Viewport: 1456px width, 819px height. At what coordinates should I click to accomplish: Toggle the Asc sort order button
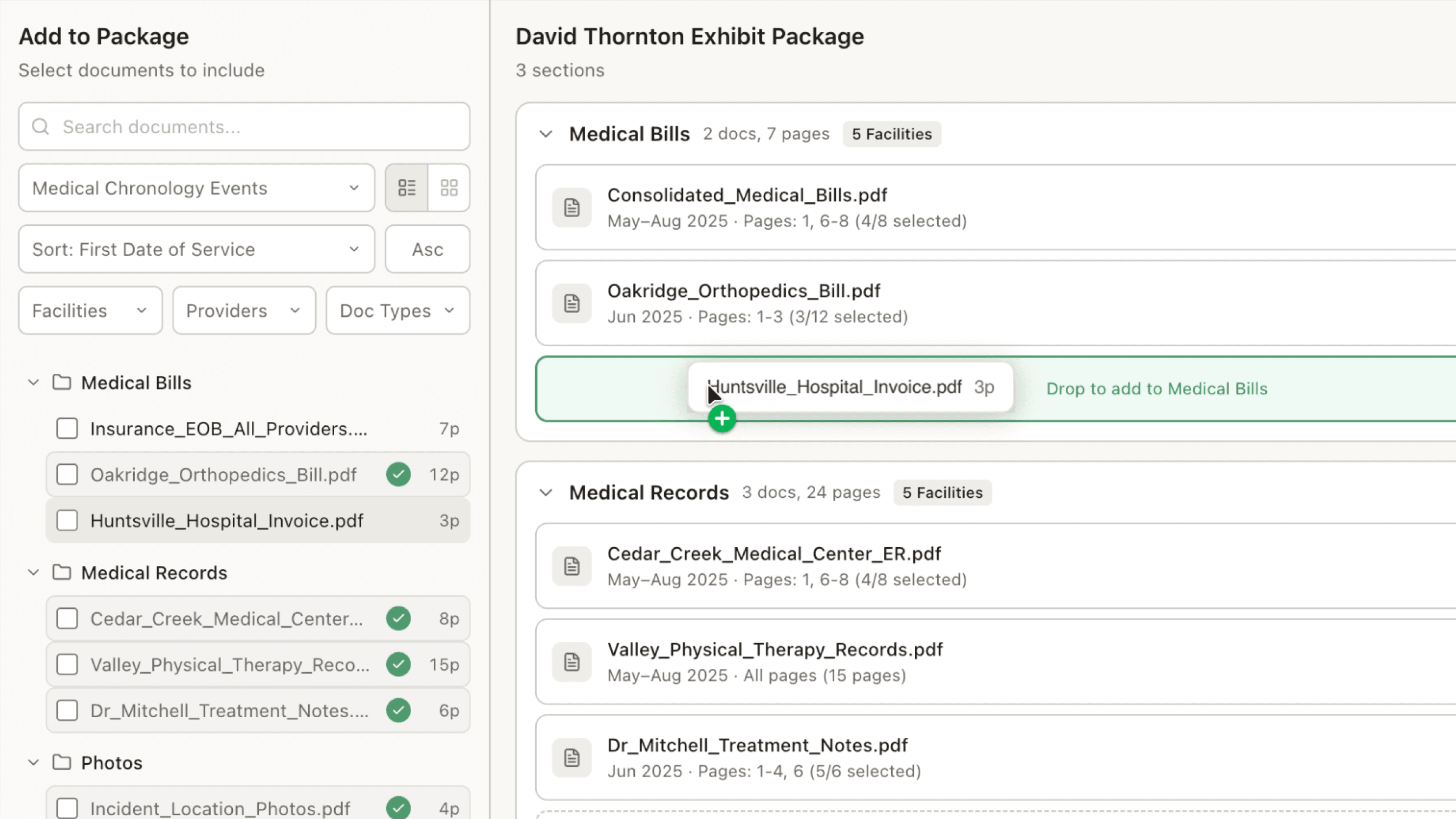tap(427, 249)
